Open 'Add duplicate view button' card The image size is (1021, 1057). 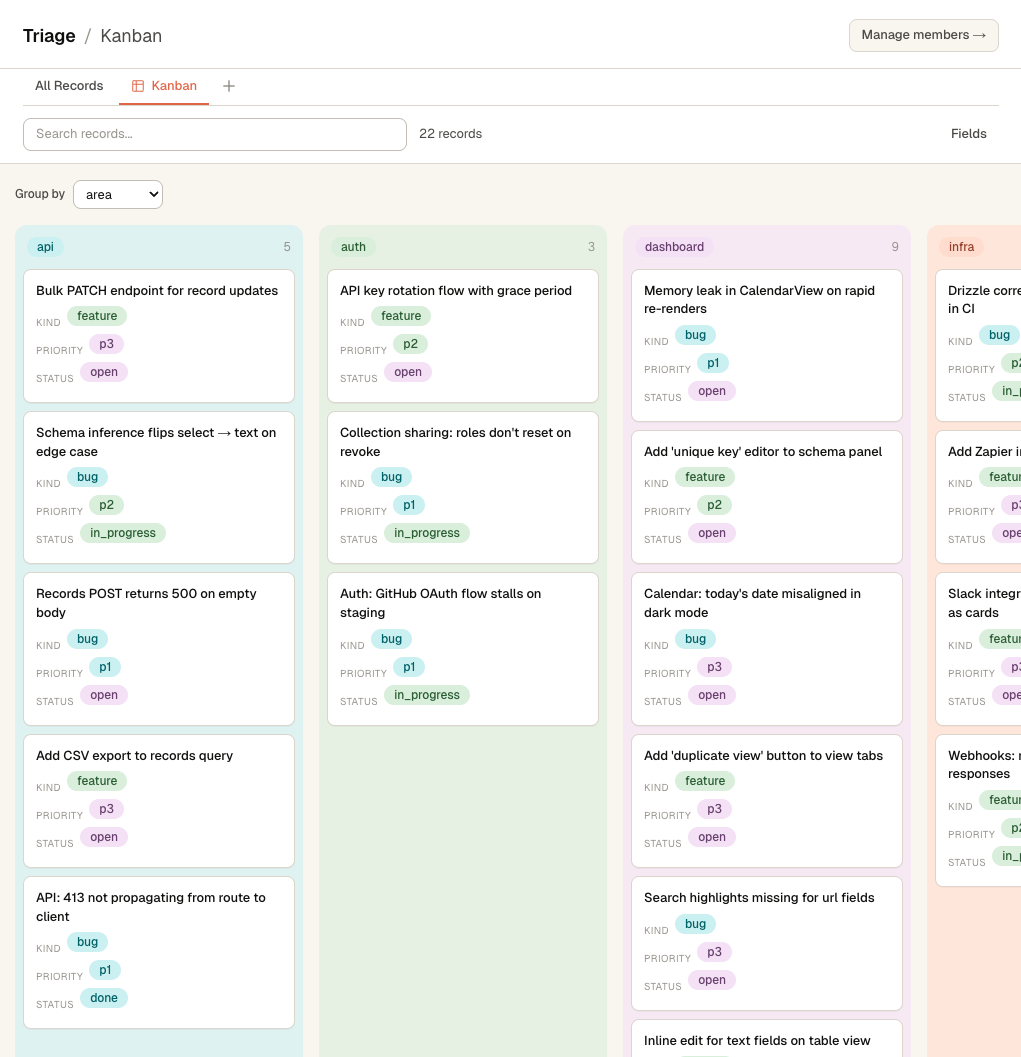(x=767, y=801)
